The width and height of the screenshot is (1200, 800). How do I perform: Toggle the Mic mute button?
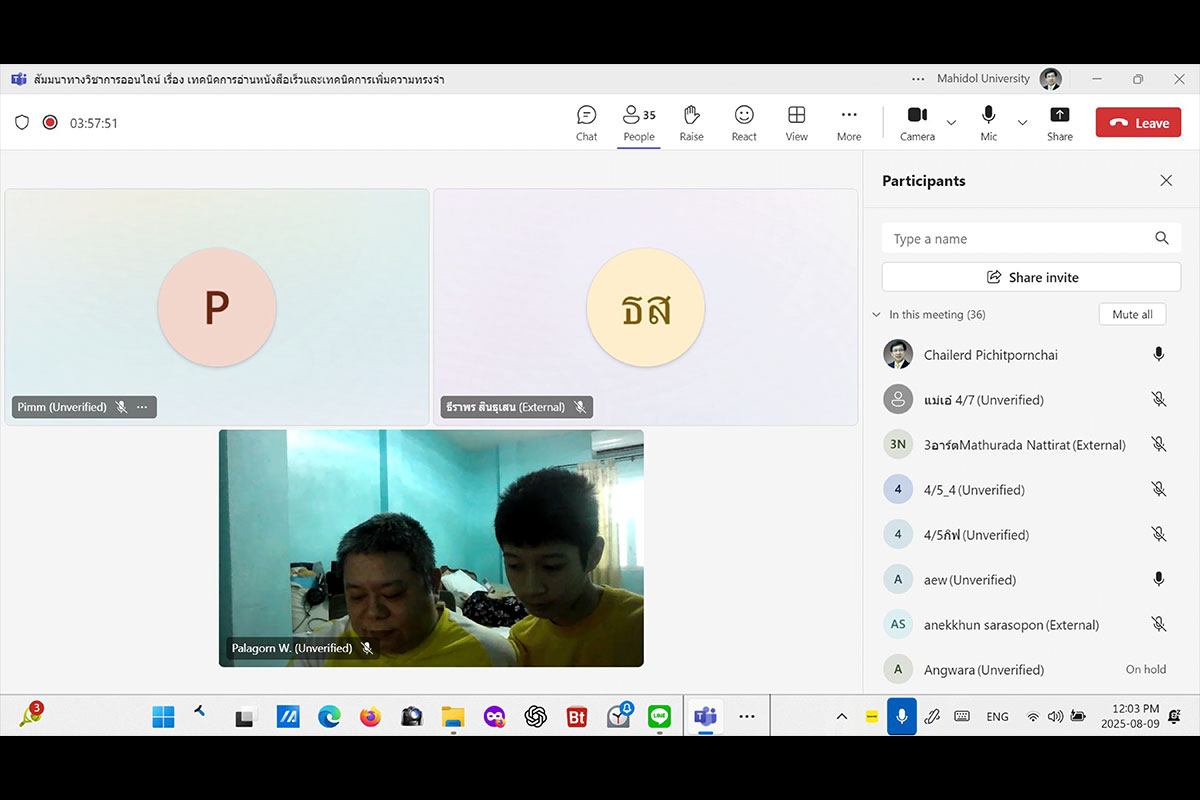[x=988, y=122]
